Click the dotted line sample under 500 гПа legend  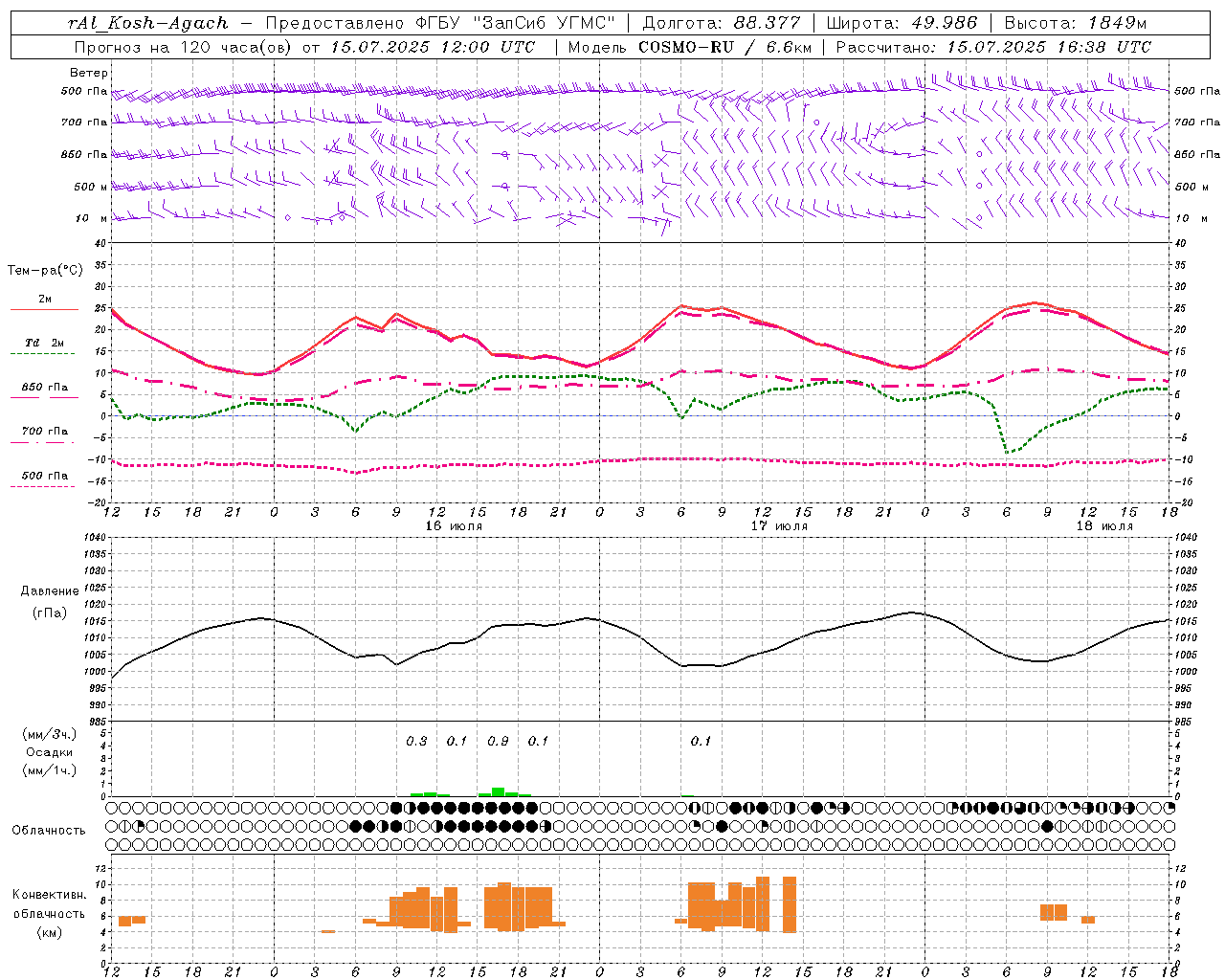point(43,487)
